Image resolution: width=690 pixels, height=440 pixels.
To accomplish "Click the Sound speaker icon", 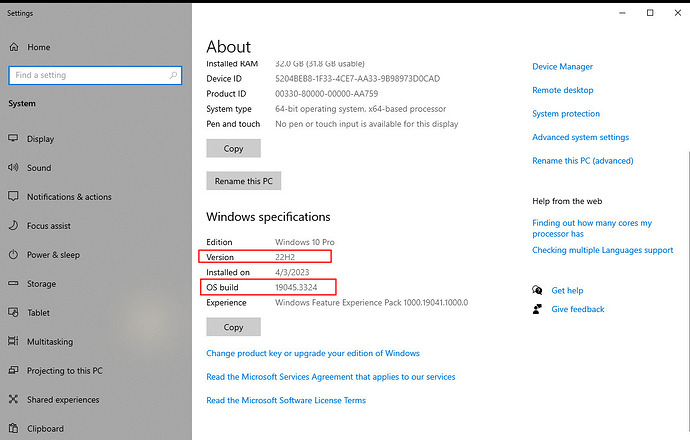I will coord(13,167).
